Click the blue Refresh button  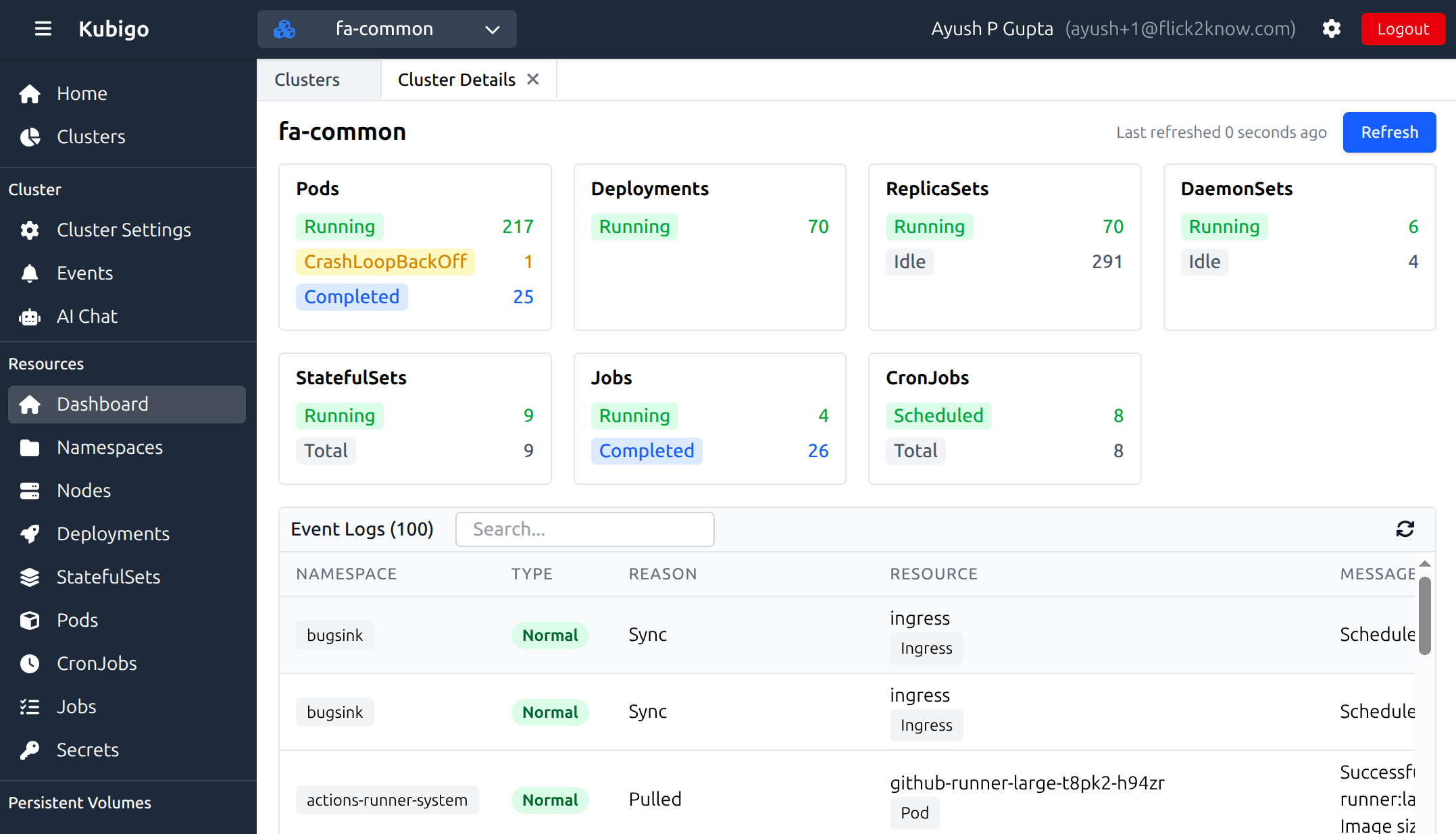1389,132
